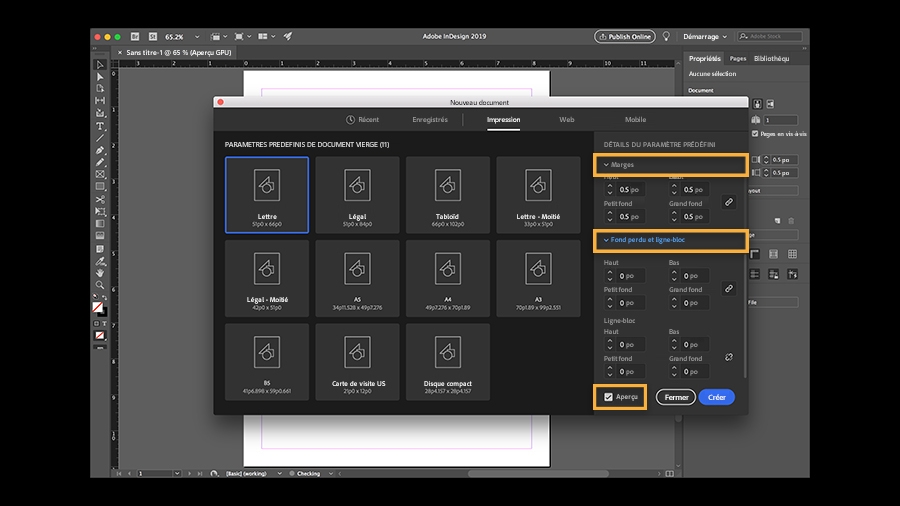
Task: Select the Content Collector tool
Action: pos(100,114)
